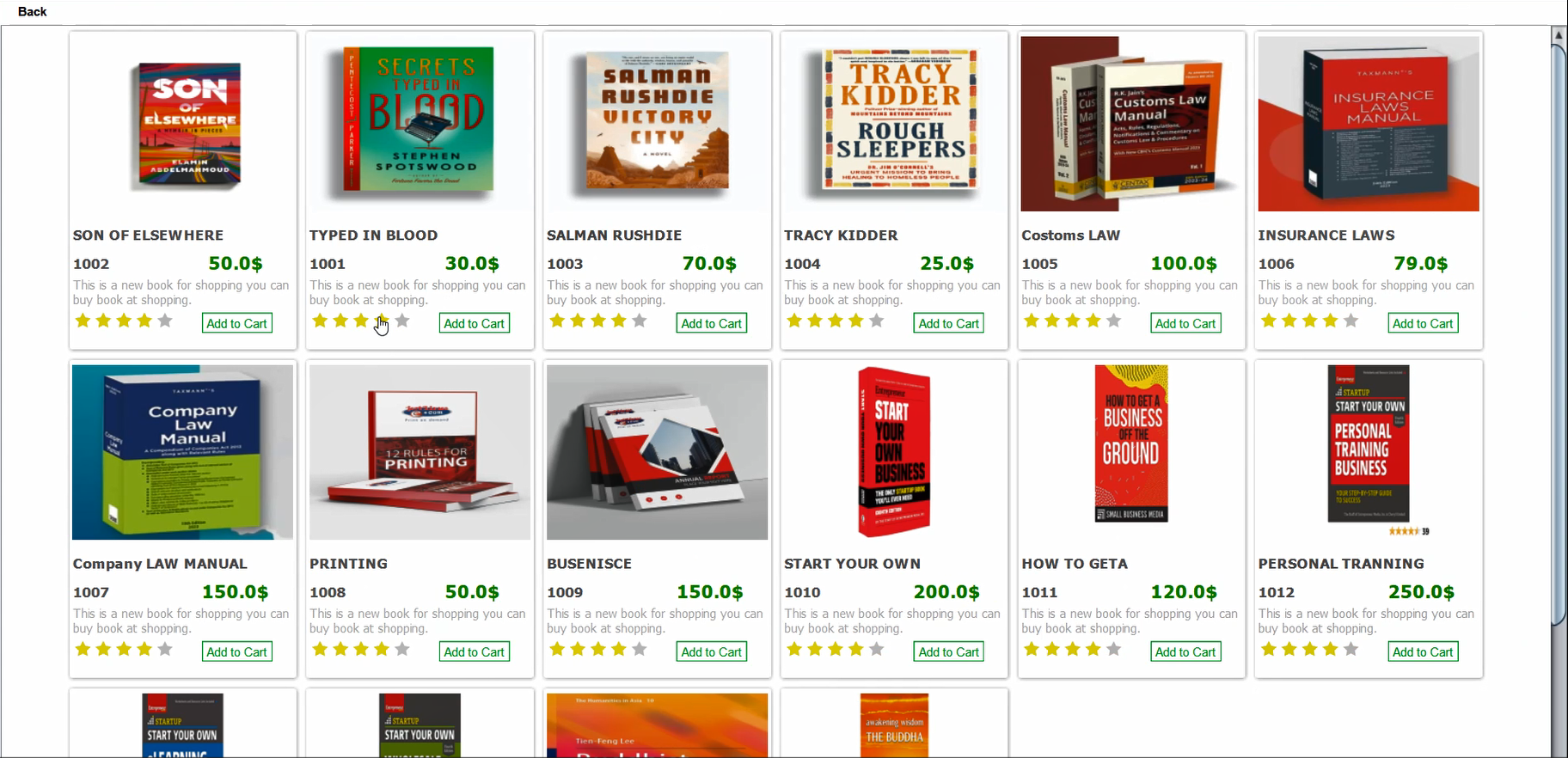This screenshot has width=1568, height=758.
Task: Add PERSONAL TRANNING to cart
Action: (x=1424, y=651)
